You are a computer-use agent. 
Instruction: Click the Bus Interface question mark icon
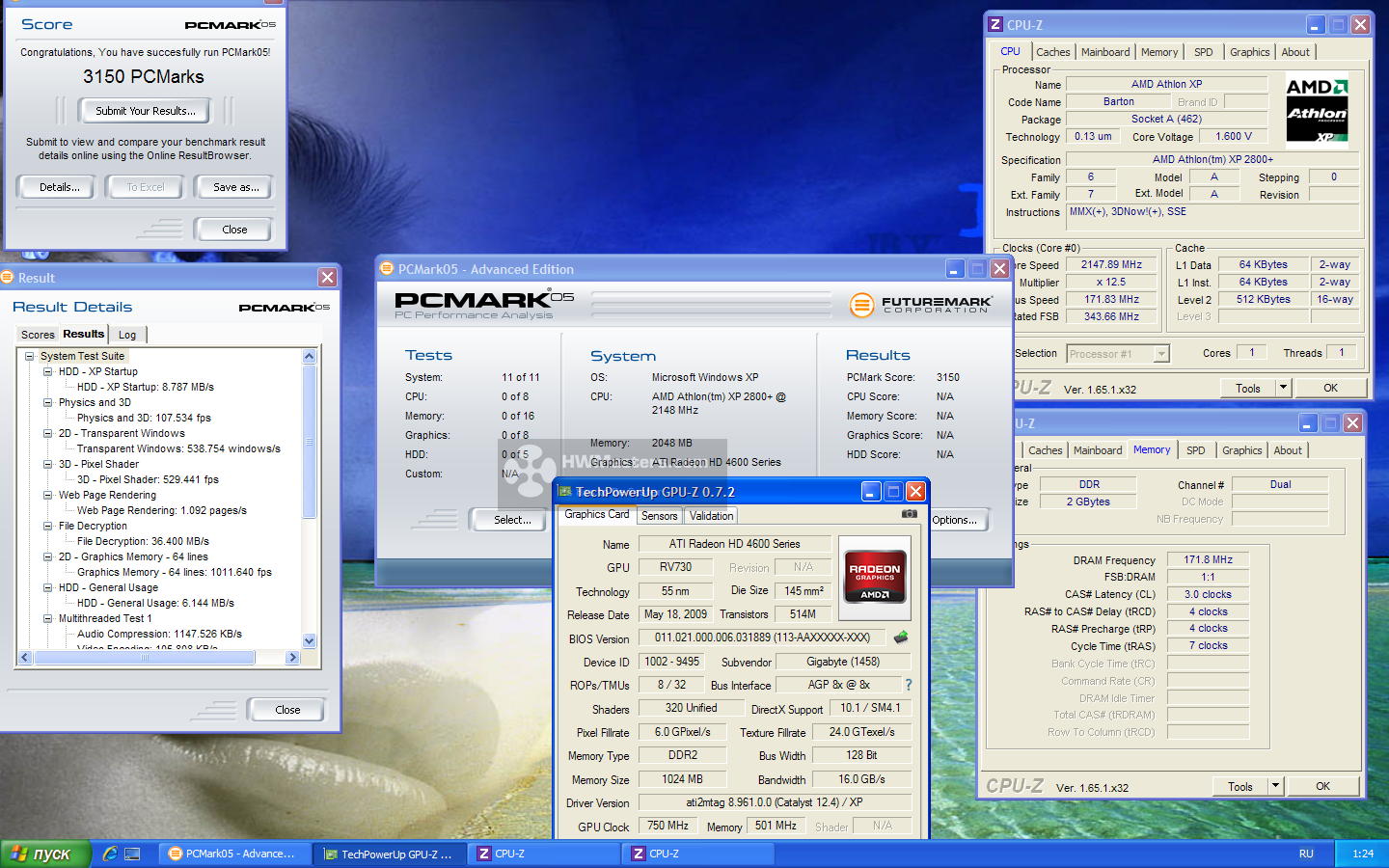[x=908, y=685]
